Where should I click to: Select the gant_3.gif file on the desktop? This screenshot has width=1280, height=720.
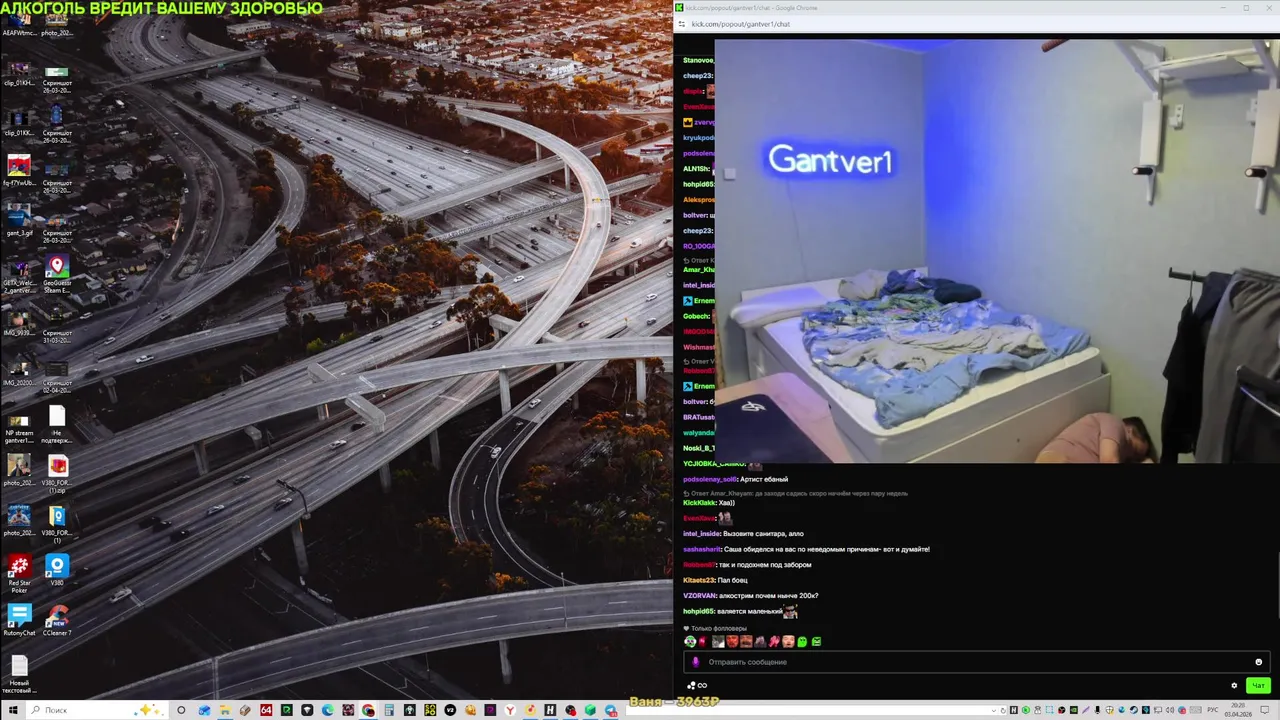[x=19, y=221]
